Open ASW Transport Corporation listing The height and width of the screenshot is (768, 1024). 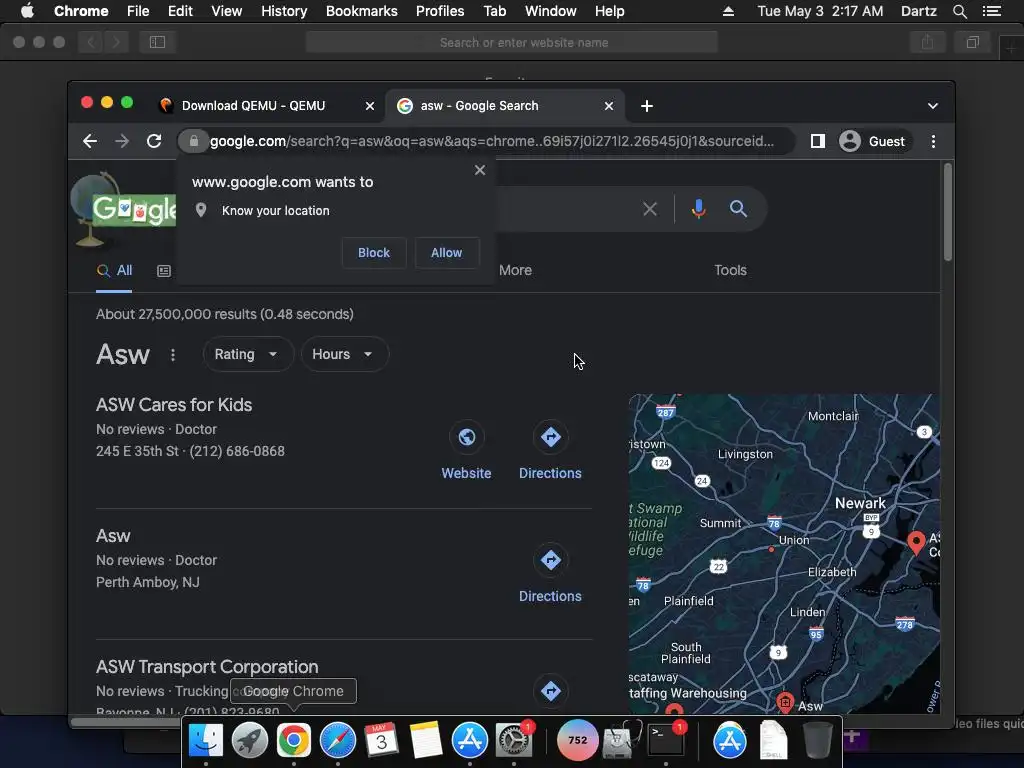pyautogui.click(x=207, y=667)
